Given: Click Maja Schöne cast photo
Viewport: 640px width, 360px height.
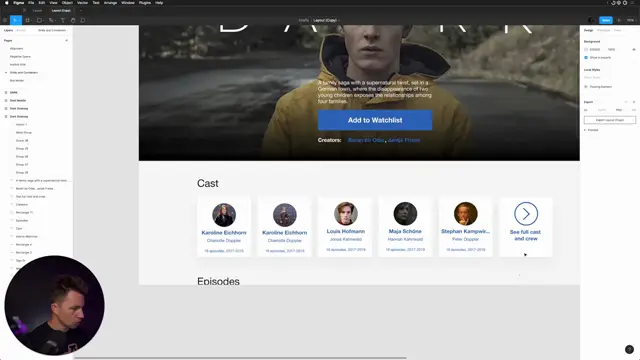Looking at the screenshot, I should click(405, 213).
